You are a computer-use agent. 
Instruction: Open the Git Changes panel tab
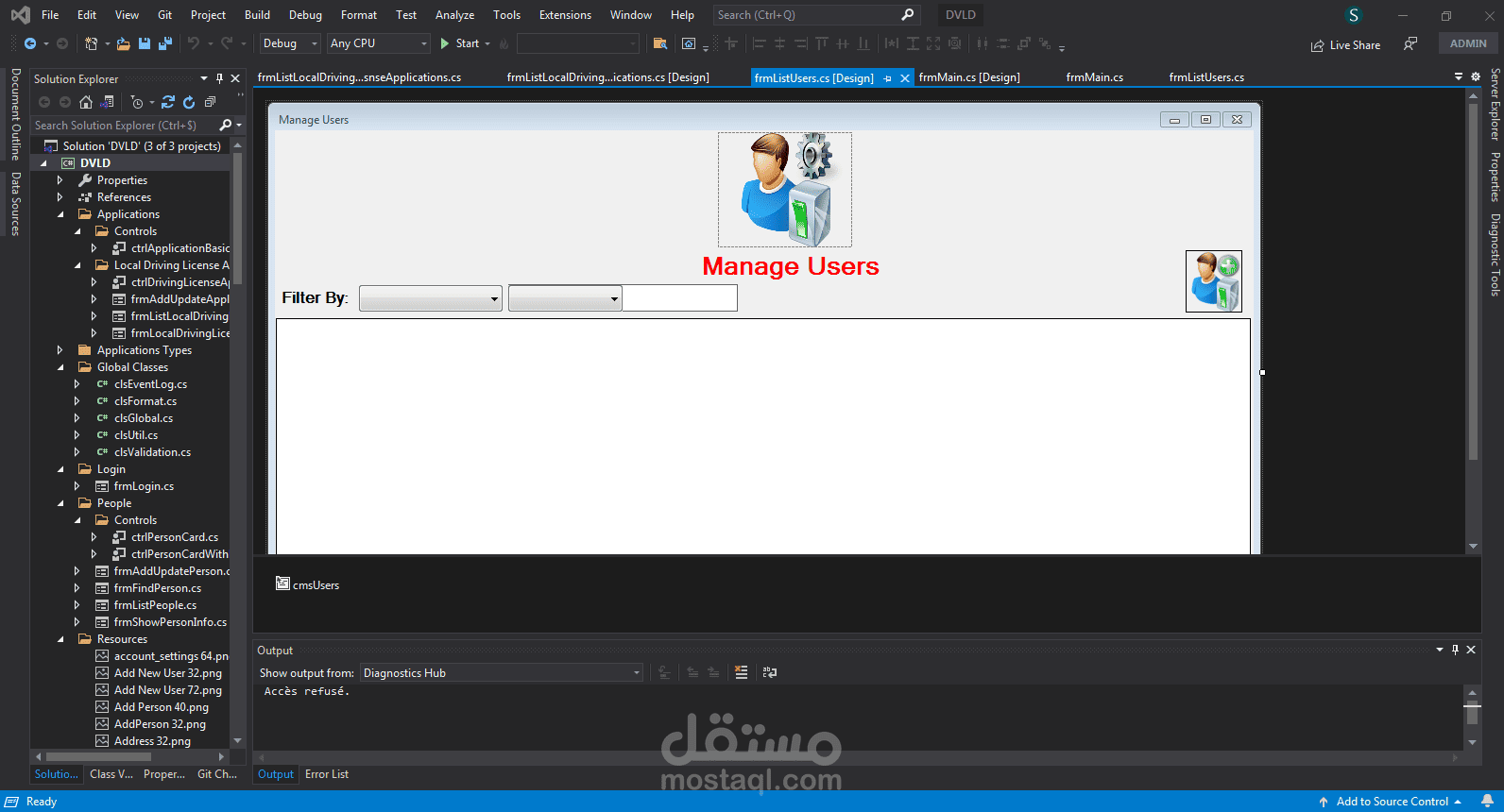(217, 774)
